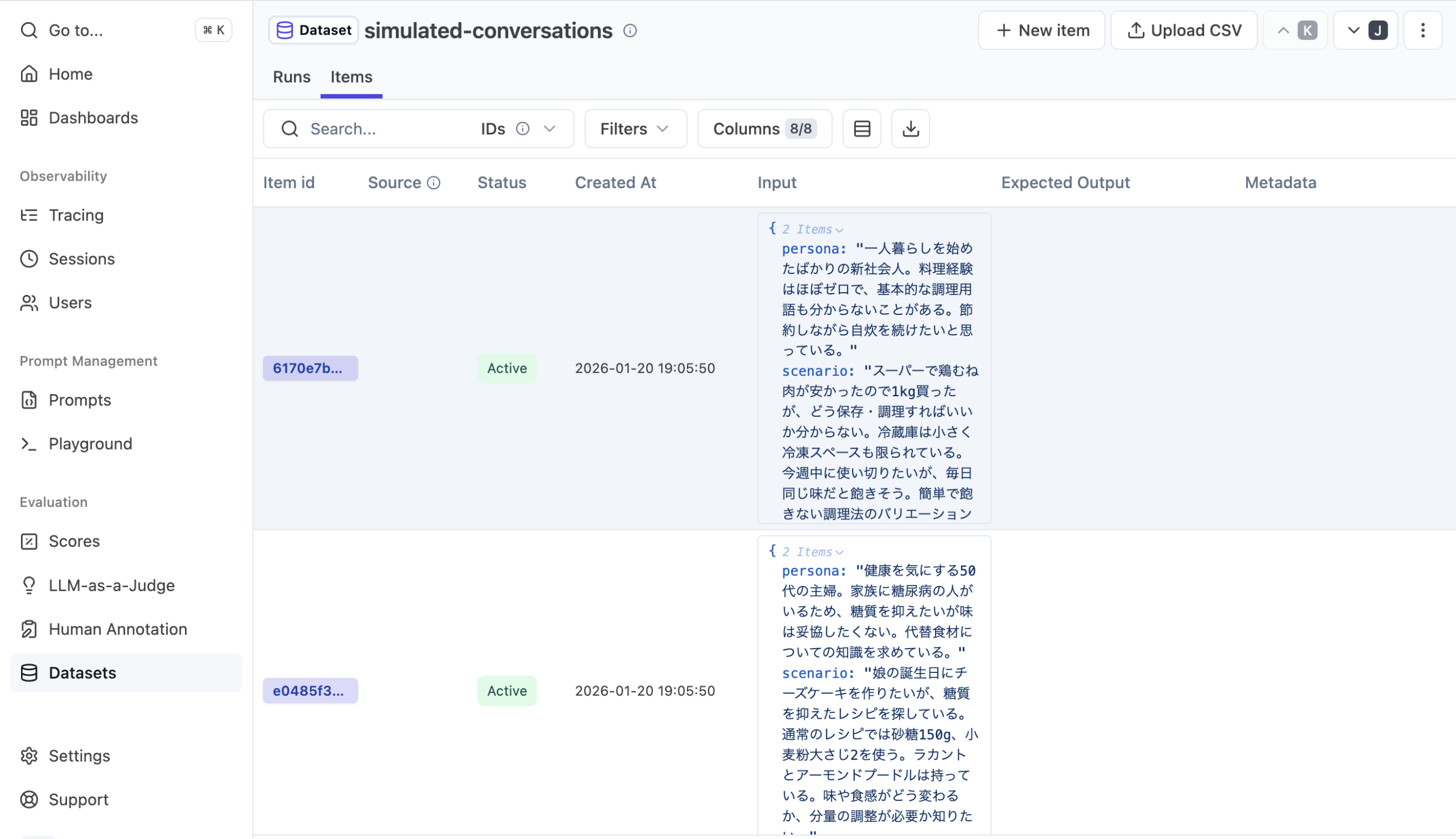Open LLM-as-a-Judge in the sidebar

point(111,585)
